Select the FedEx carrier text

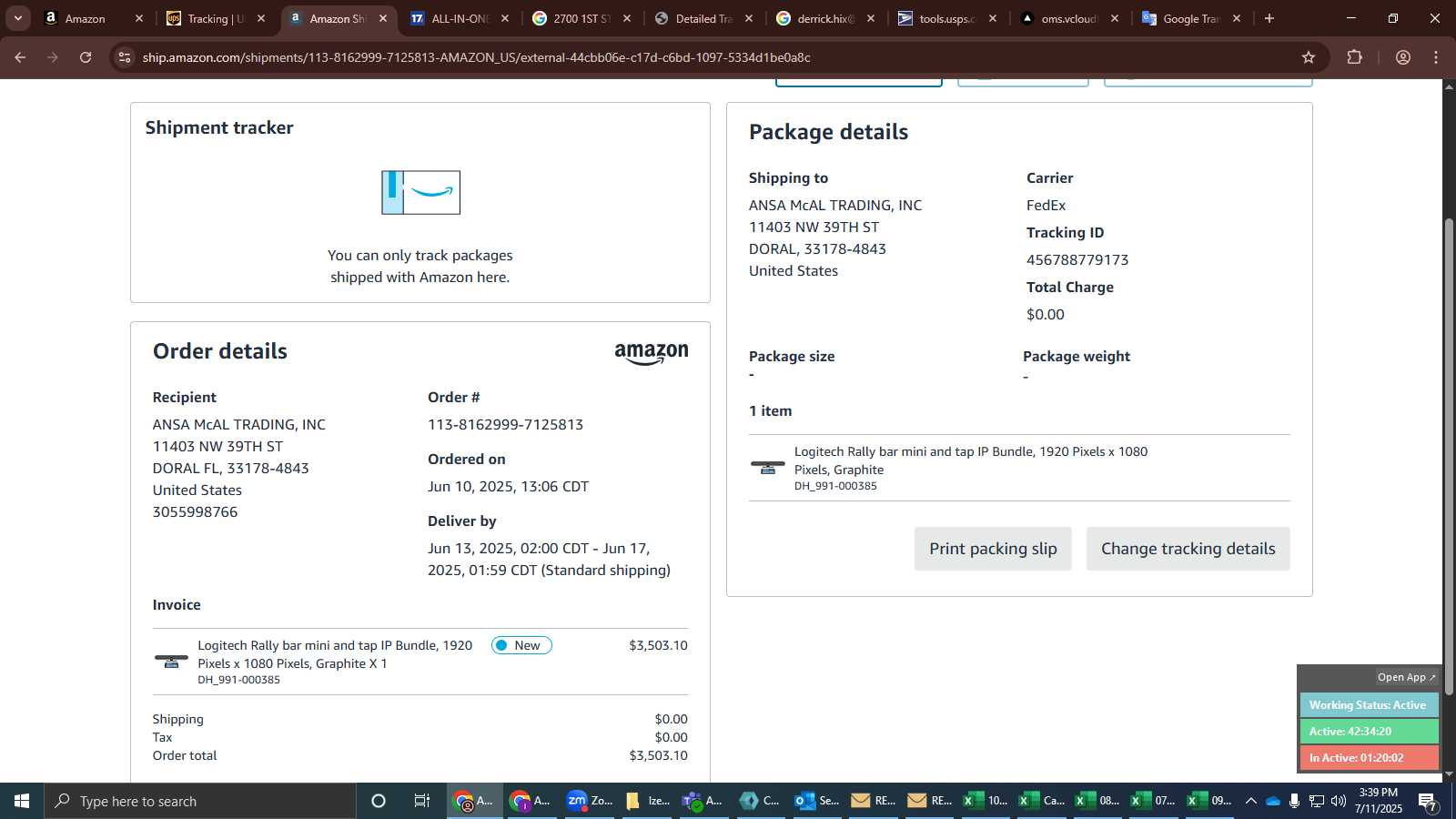[x=1046, y=206]
